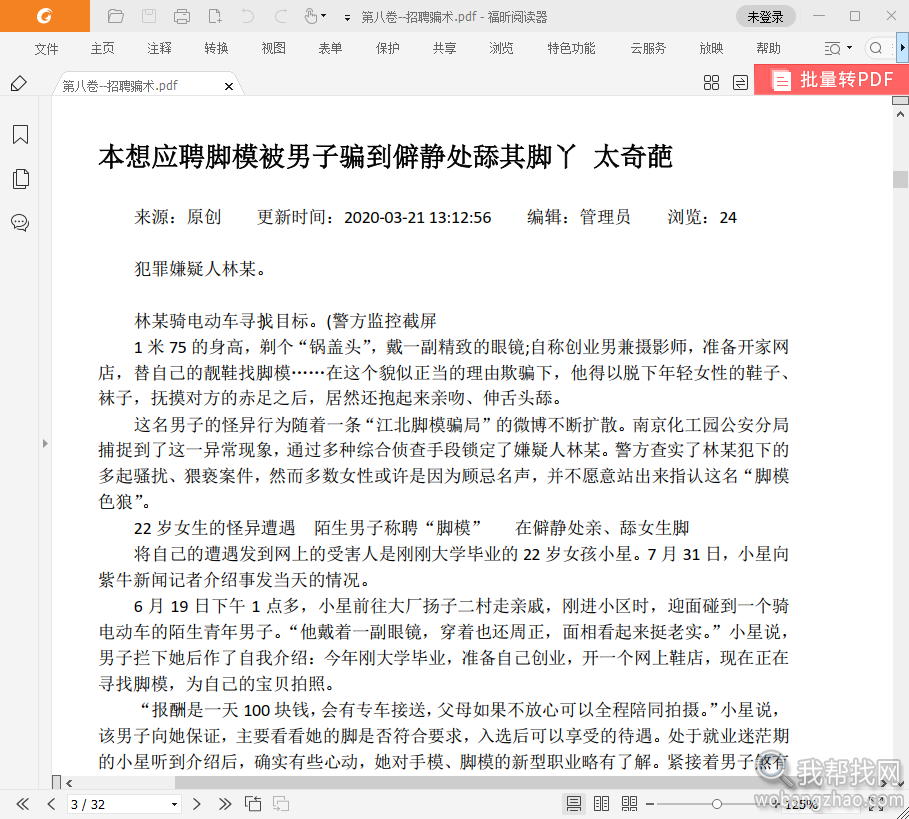Show the tab thumbnails grid view

[711, 82]
